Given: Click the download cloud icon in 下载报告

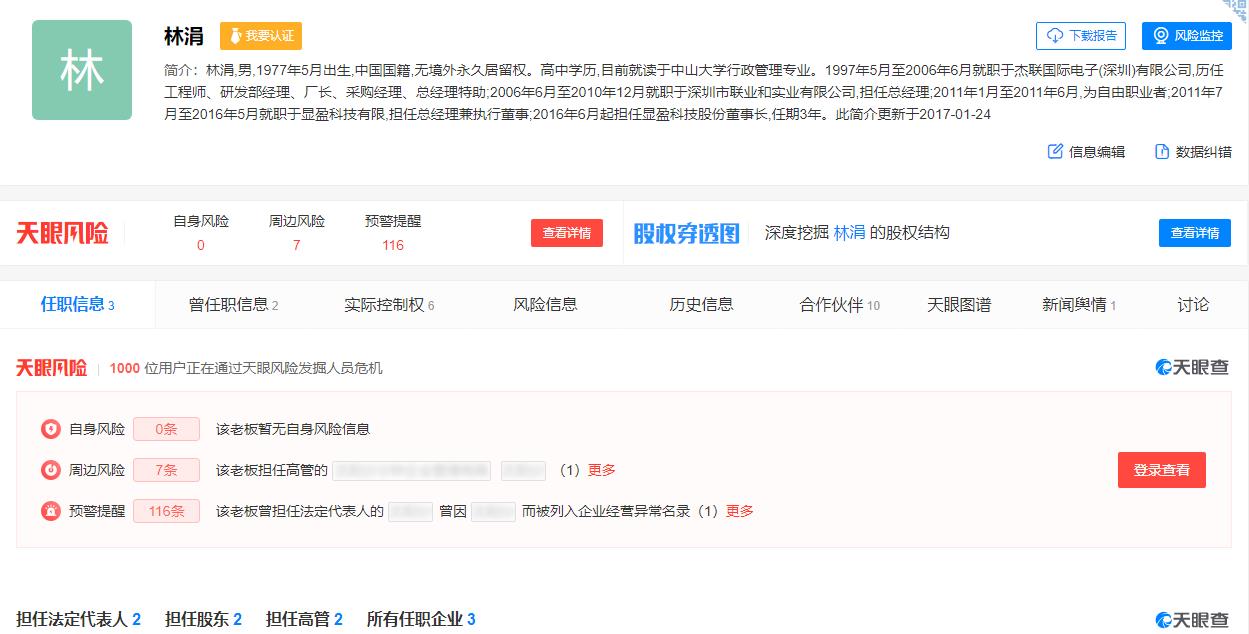Looking at the screenshot, I should click(1054, 36).
